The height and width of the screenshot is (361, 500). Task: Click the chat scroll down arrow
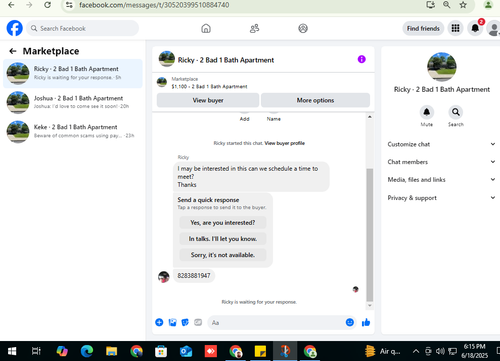[x=370, y=305]
